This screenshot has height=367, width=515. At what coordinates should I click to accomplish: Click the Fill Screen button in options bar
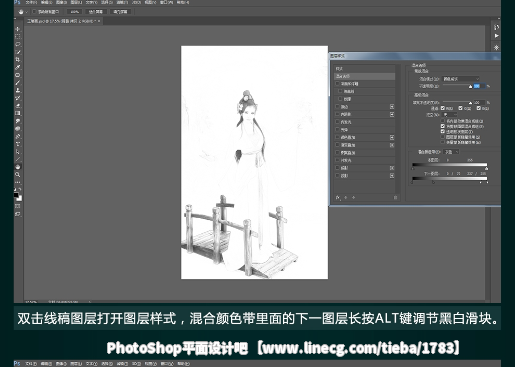(x=121, y=12)
